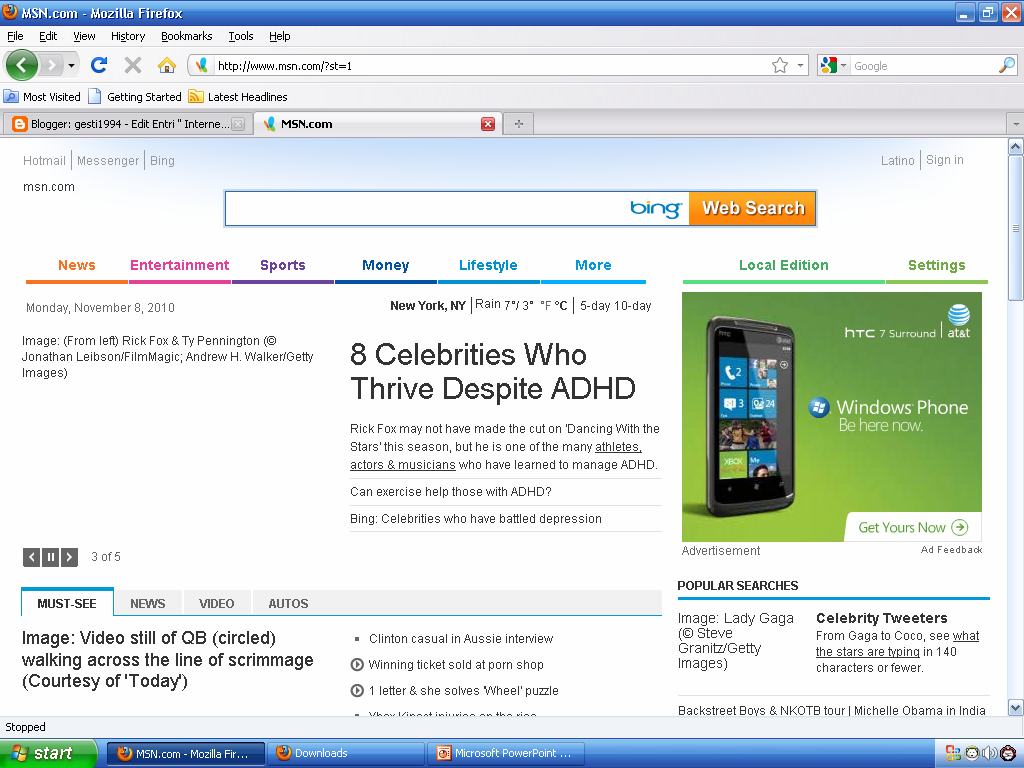Click the Stop loading X icon

(x=133, y=65)
